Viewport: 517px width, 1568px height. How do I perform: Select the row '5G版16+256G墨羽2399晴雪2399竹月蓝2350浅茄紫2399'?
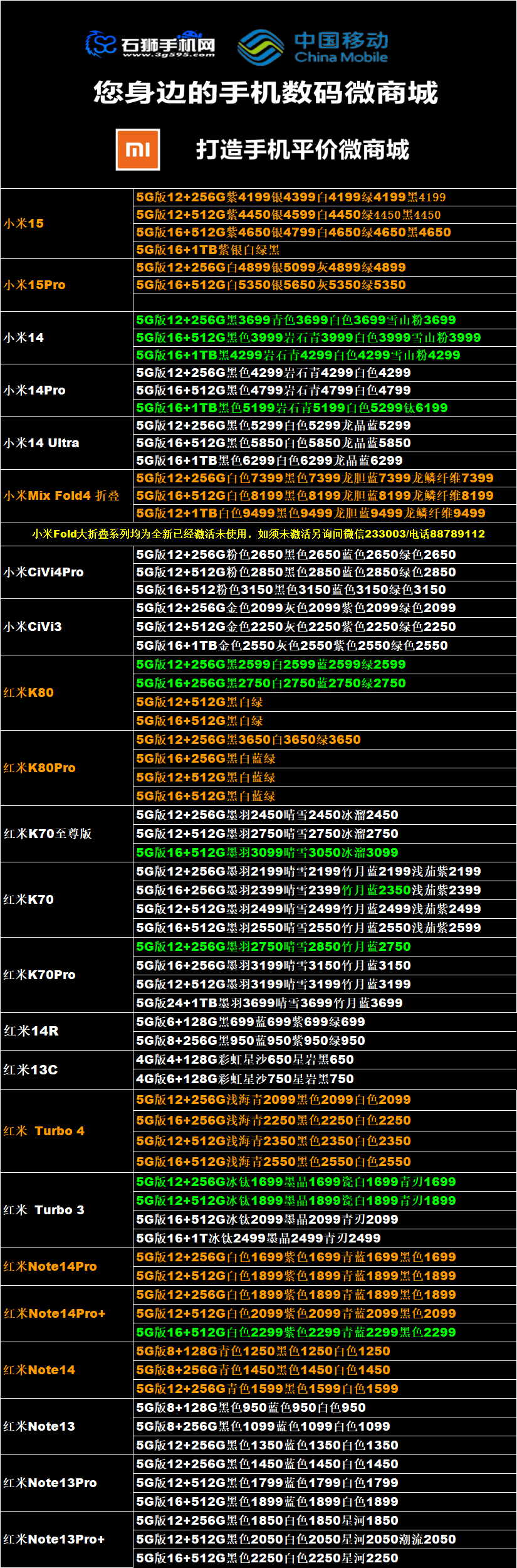325,890
